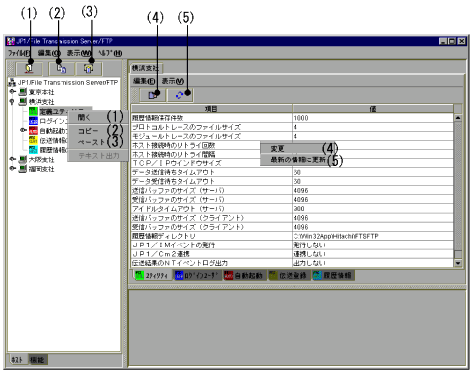The height and width of the screenshot is (373, 472).
Task: Open the 編集(E) menu in right pane
Action: pos(144,81)
